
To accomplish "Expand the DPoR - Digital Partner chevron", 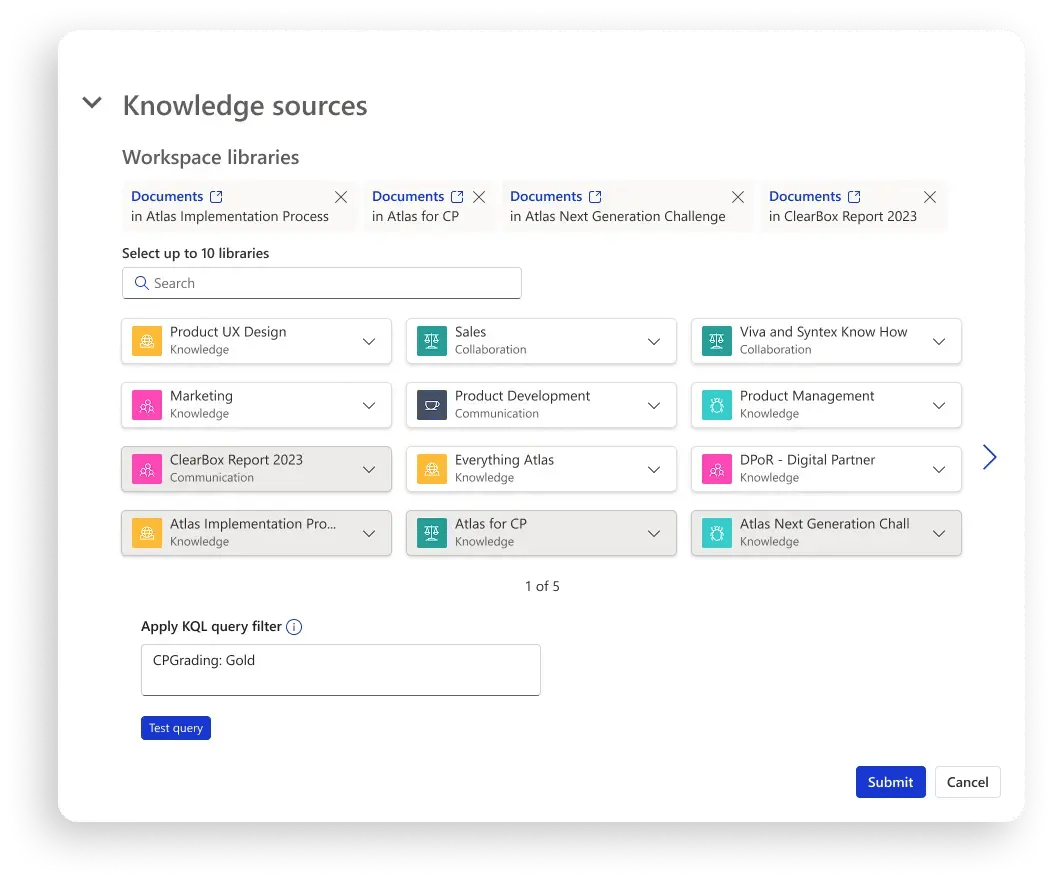I will point(939,470).
